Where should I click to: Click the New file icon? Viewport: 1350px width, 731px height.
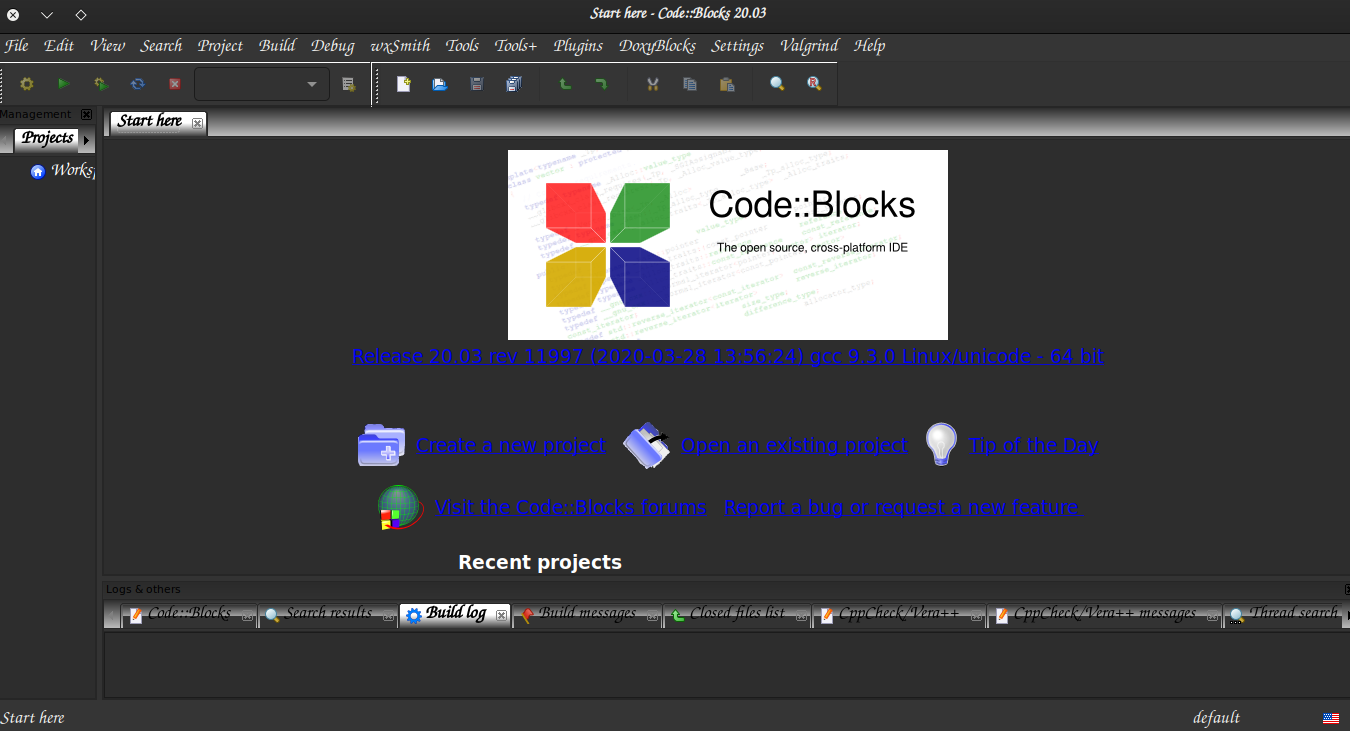[403, 85]
